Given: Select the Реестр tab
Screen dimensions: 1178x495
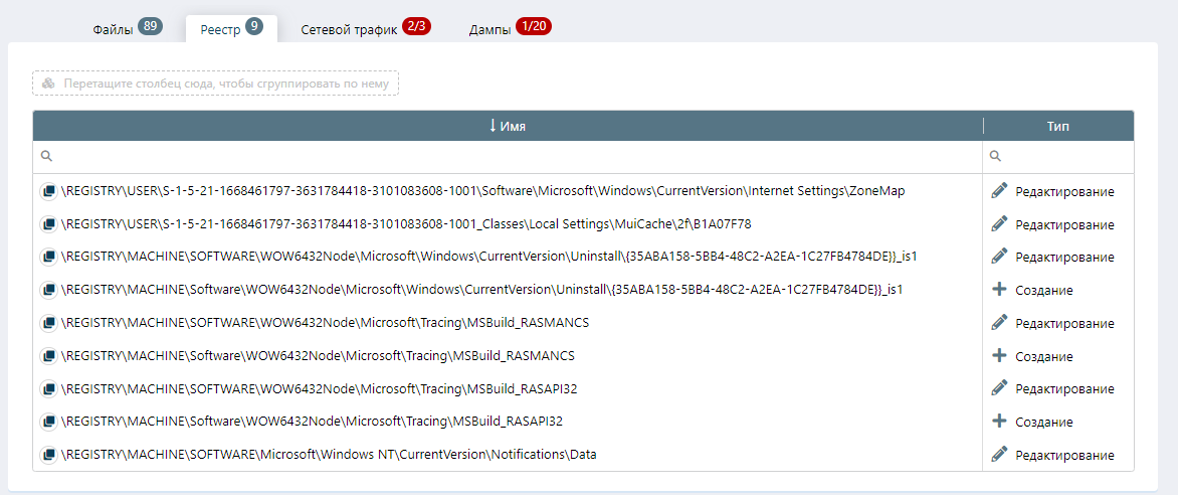Looking at the screenshot, I should coord(220,30).
